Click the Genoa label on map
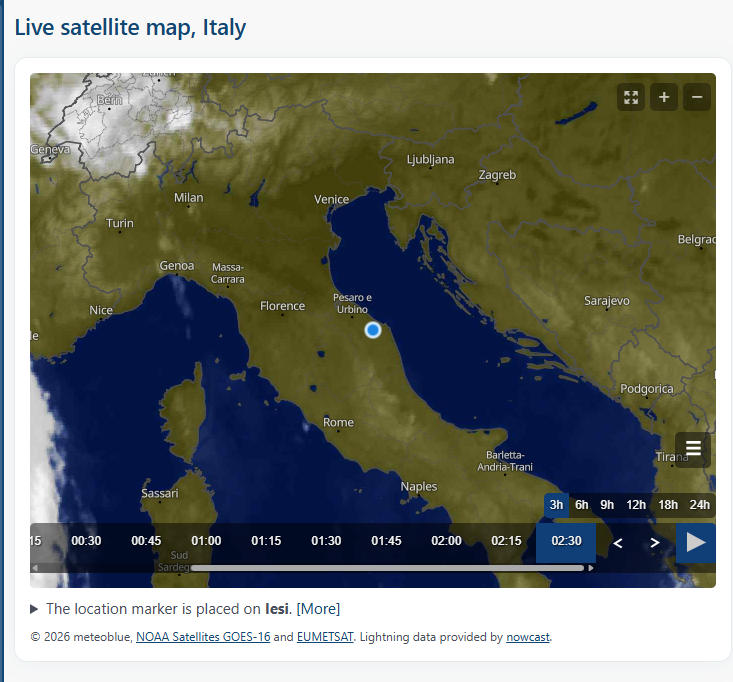 tap(177, 266)
